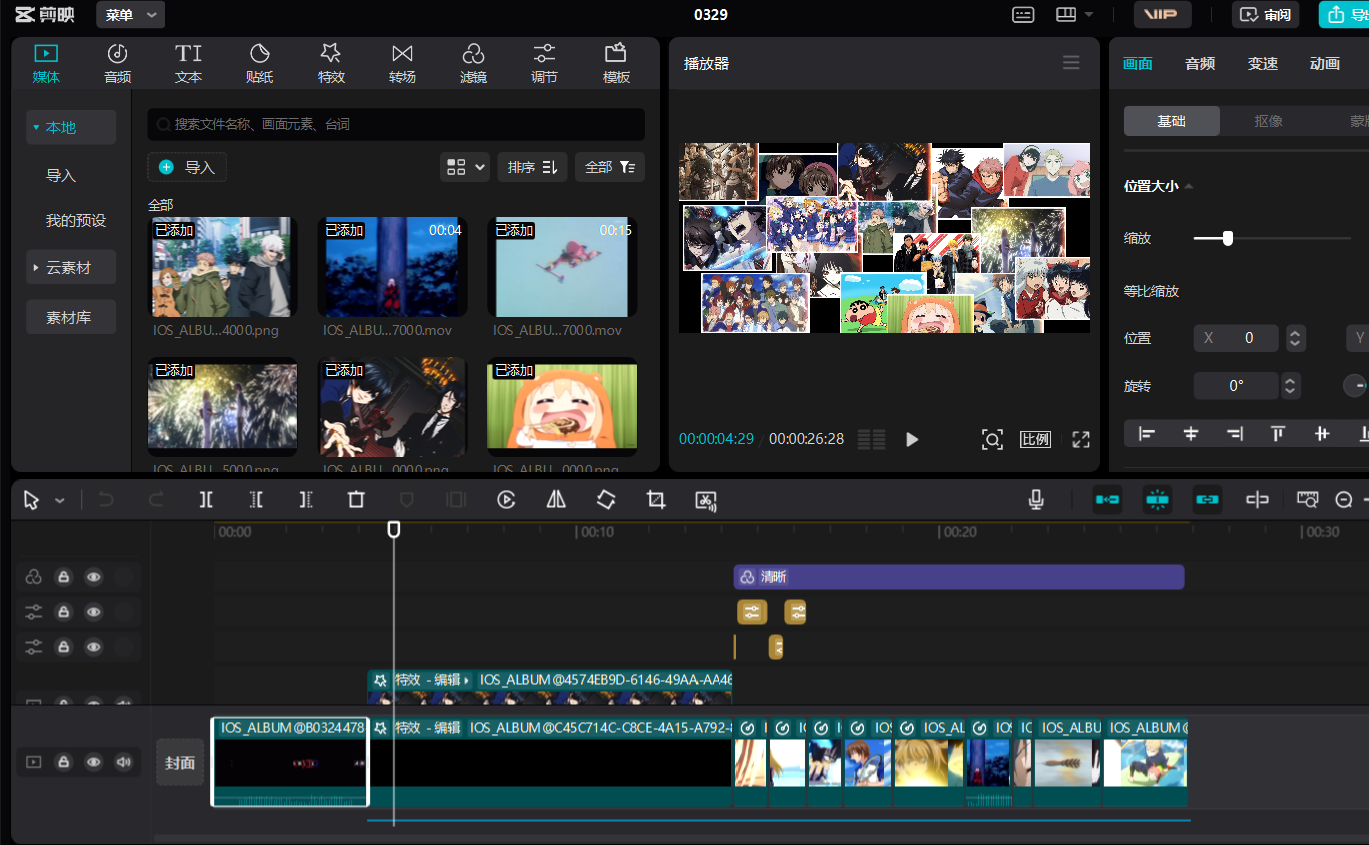This screenshot has height=845, width=1369.
Task: Click the 导入 import button
Action: point(187,167)
